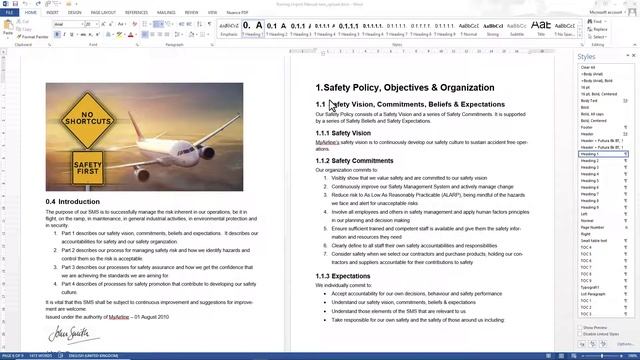
Task: Open the Styles pane options dropdown arrow
Action: pyautogui.click(x=628, y=56)
